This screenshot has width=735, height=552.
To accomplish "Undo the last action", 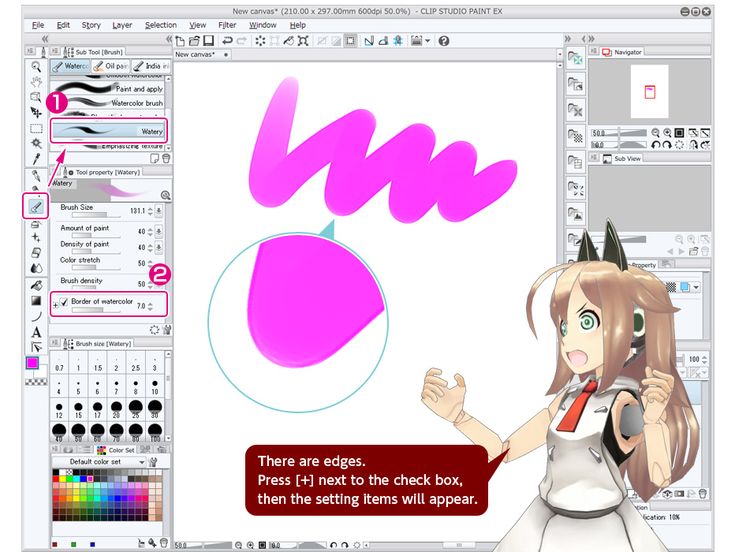I will click(228, 41).
